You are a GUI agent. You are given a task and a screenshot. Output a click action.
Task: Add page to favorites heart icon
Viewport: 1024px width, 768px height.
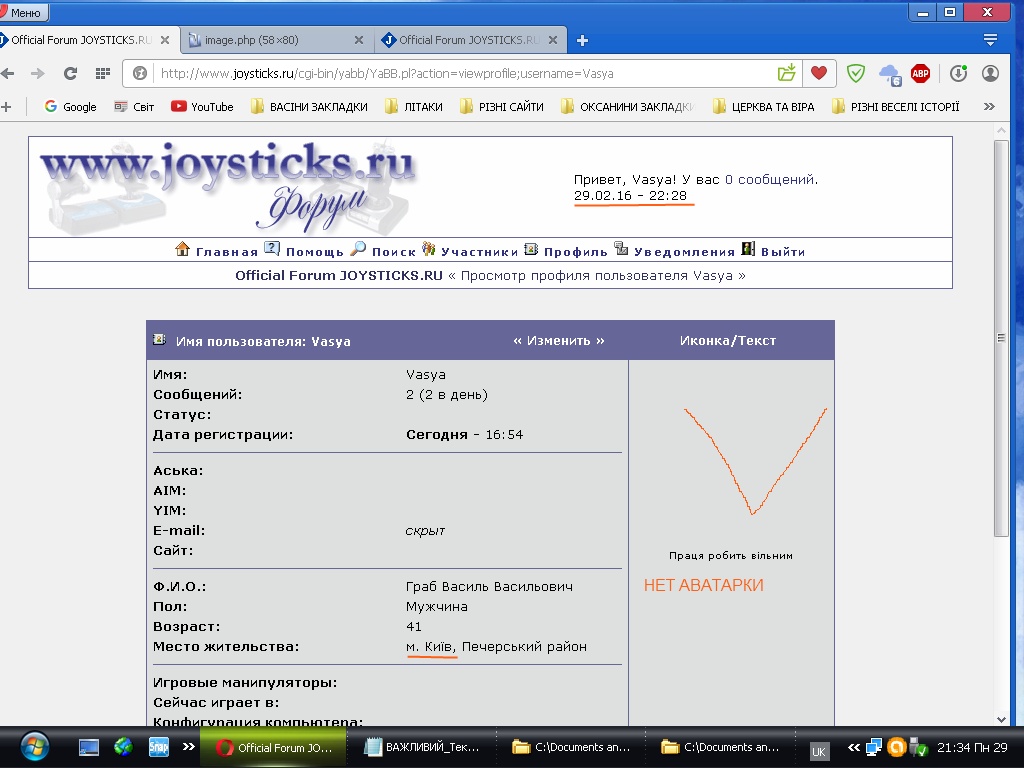coord(819,73)
